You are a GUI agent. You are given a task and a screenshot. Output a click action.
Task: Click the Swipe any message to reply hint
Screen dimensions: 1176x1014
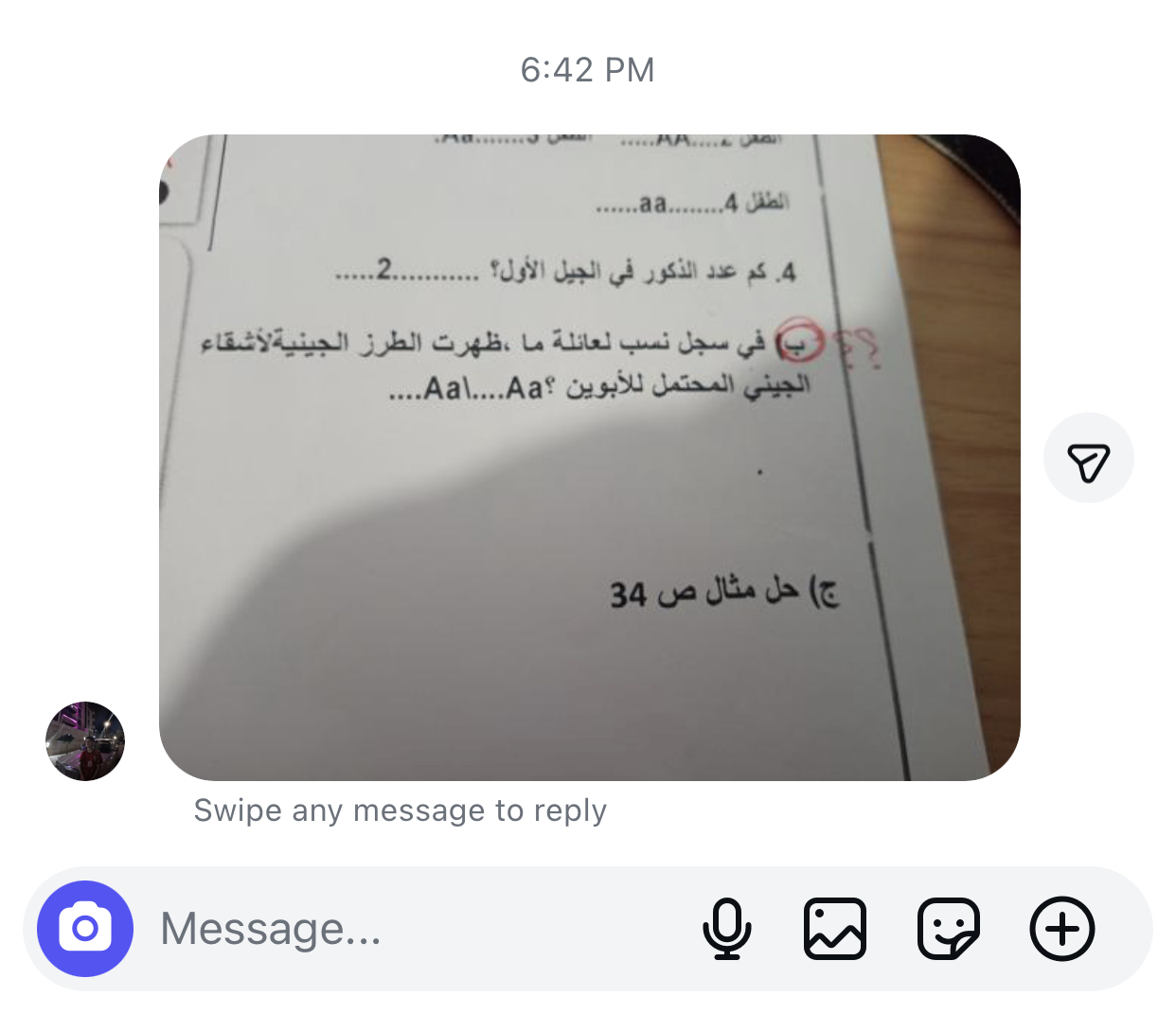click(x=400, y=810)
